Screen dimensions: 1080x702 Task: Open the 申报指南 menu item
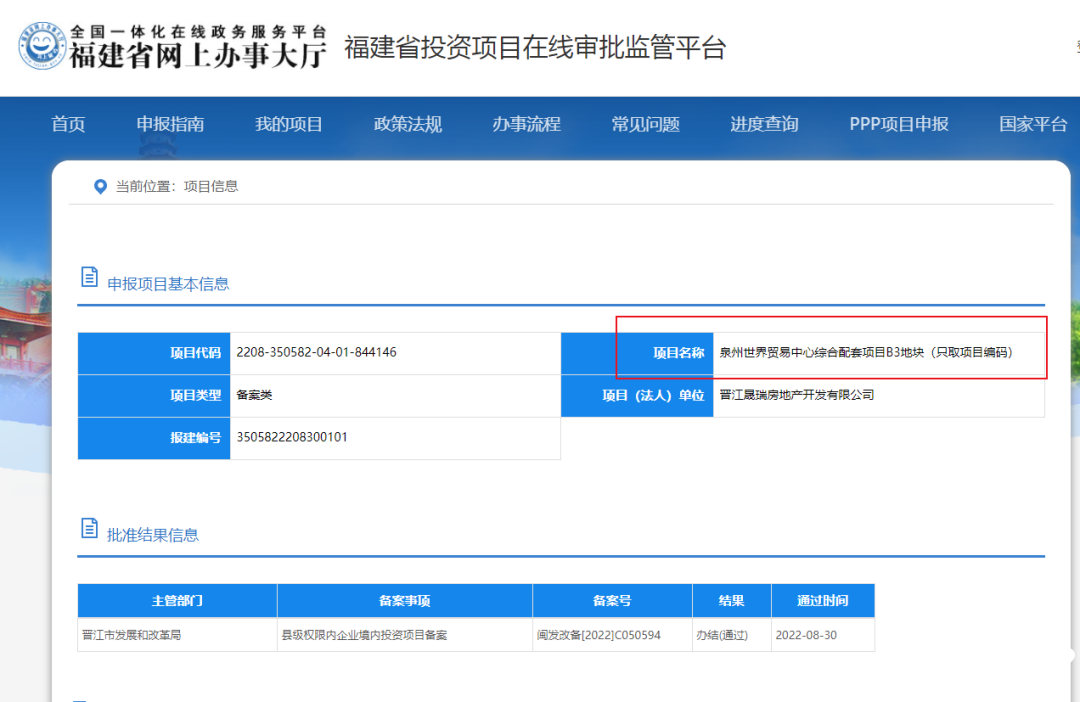coord(170,124)
